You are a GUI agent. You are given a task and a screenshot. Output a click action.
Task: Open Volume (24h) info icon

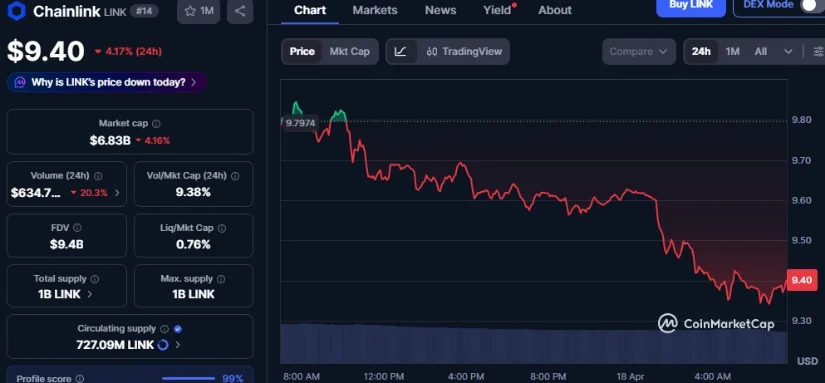tap(98, 176)
